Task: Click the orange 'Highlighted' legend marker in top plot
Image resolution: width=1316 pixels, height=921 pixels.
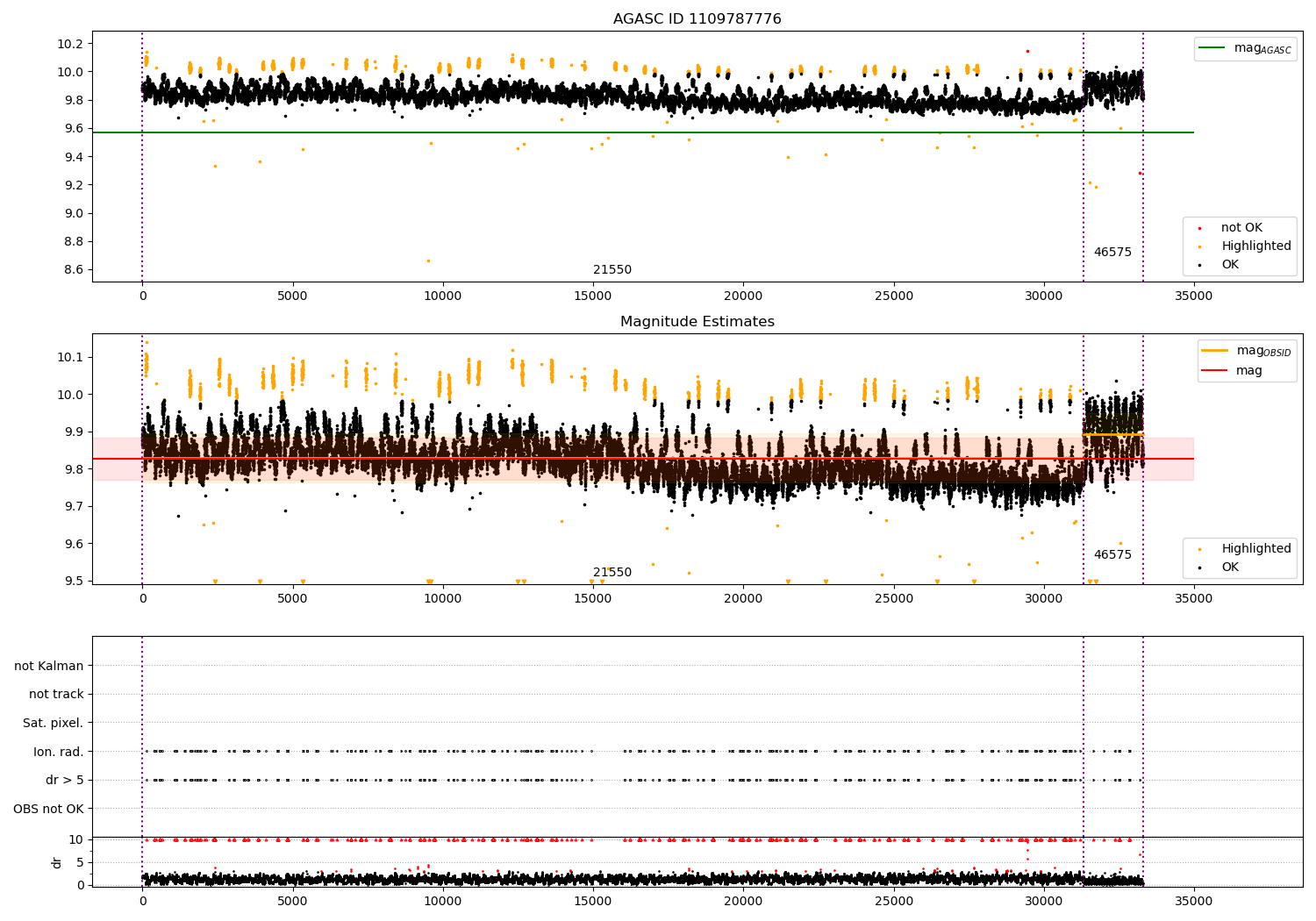Action: [x=1199, y=246]
